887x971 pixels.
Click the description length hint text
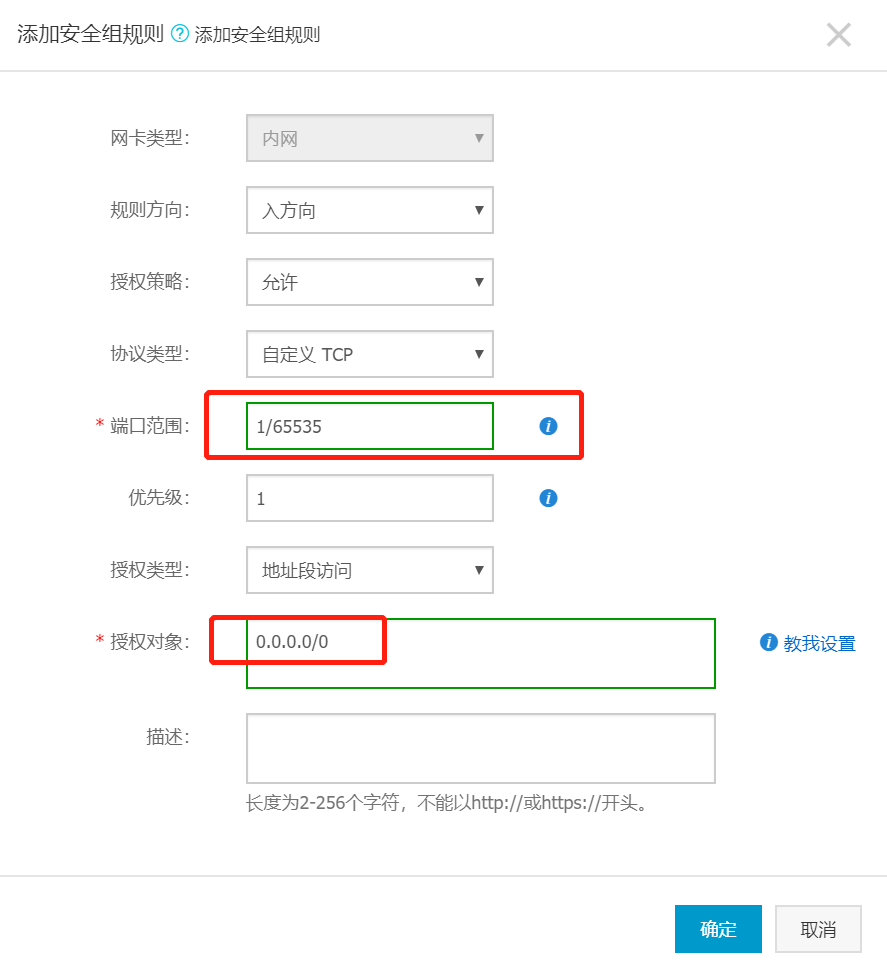pos(447,803)
